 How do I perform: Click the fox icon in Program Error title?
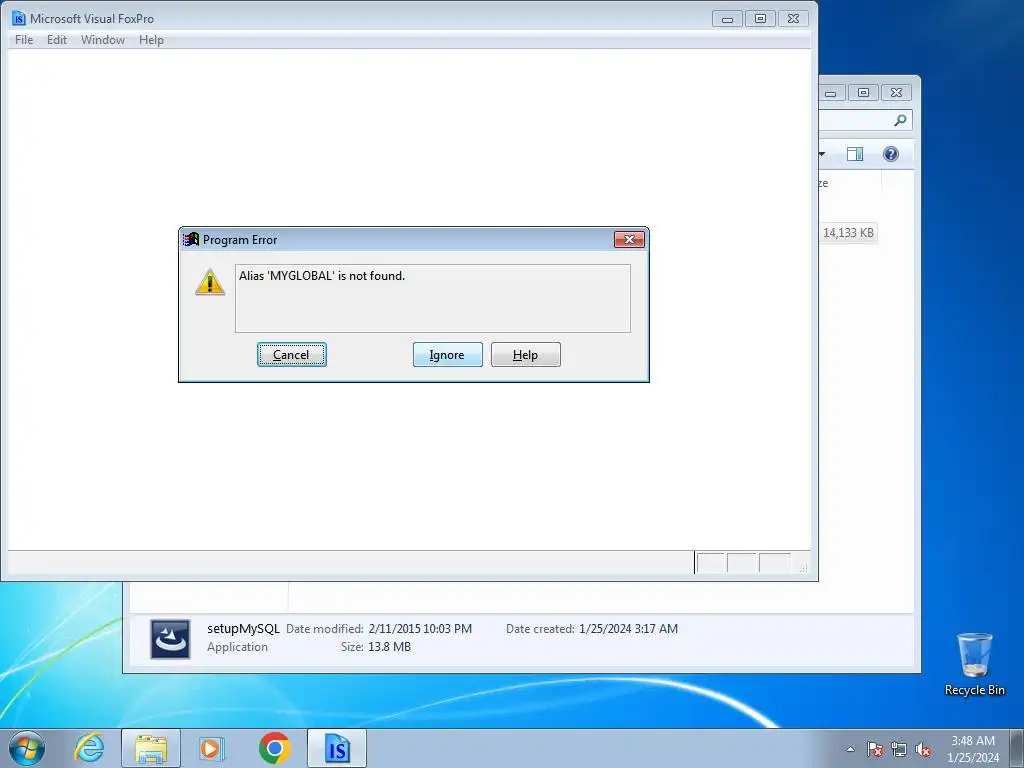[x=191, y=240]
